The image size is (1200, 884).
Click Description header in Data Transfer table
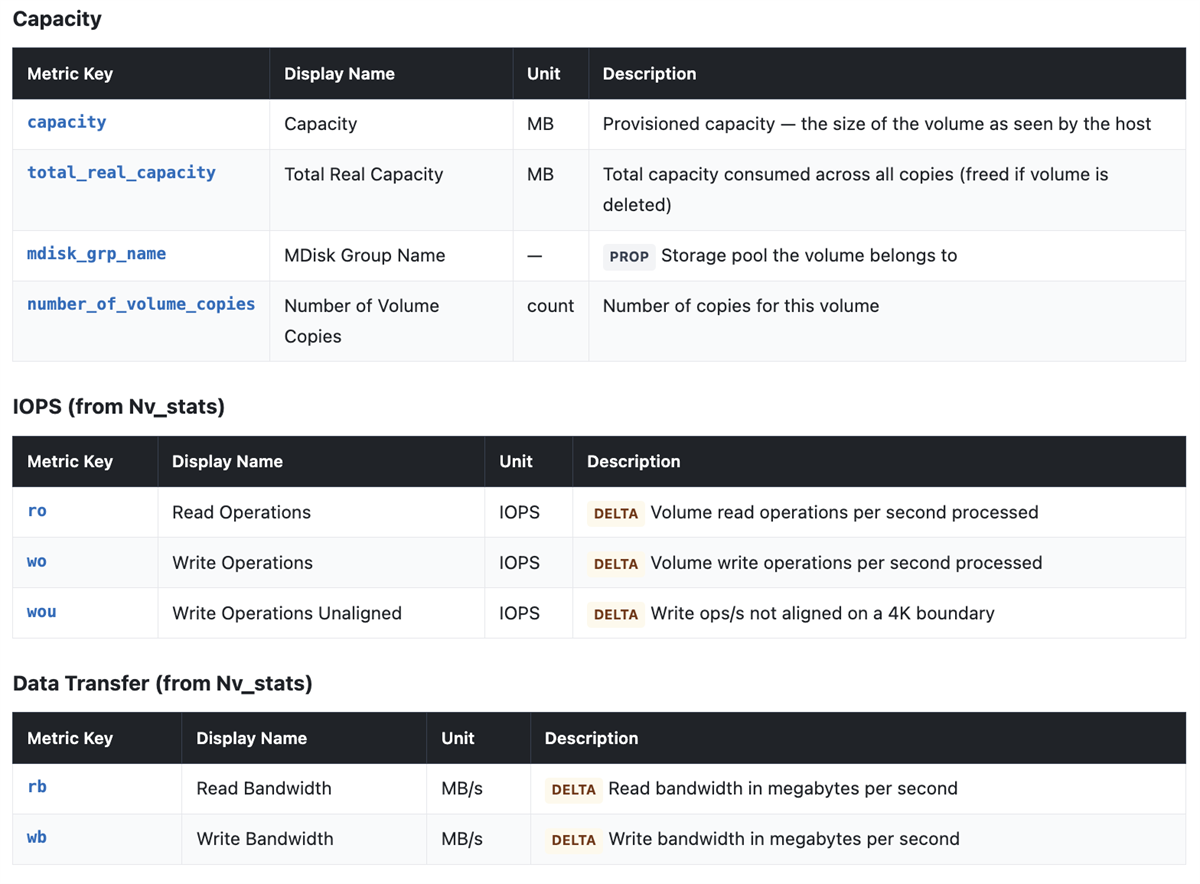591,739
